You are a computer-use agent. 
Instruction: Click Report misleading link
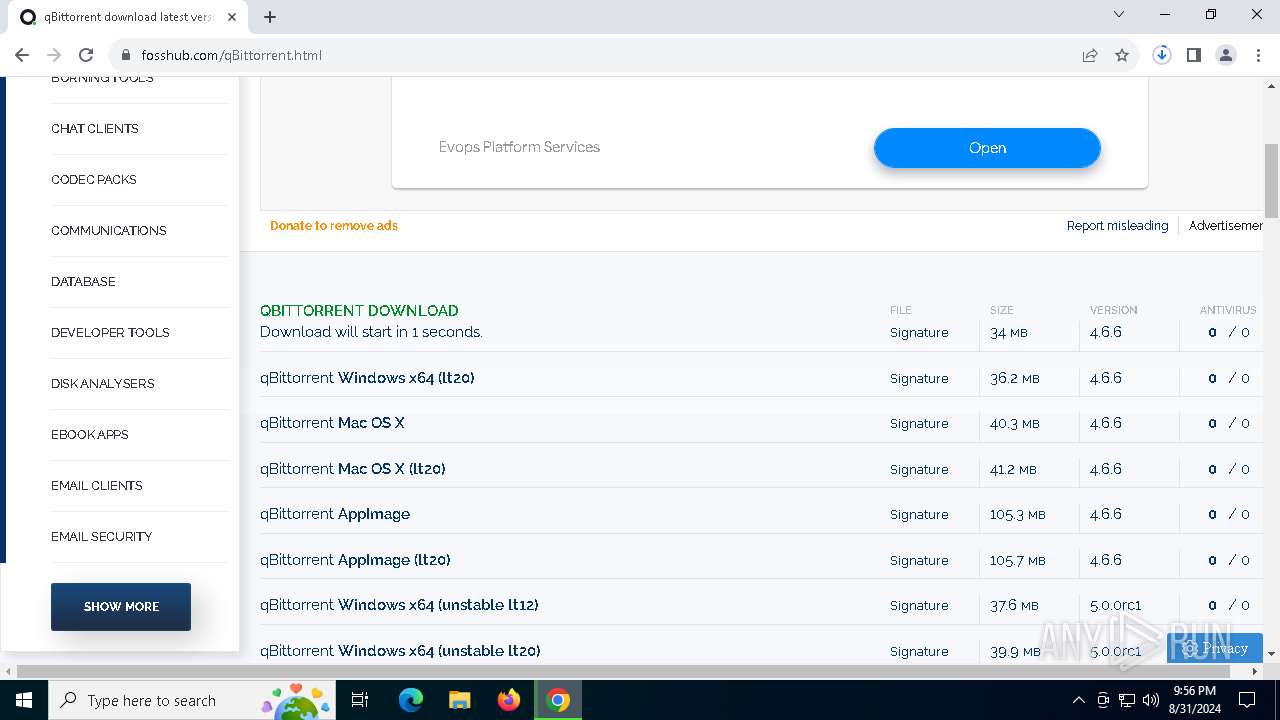point(1117,226)
